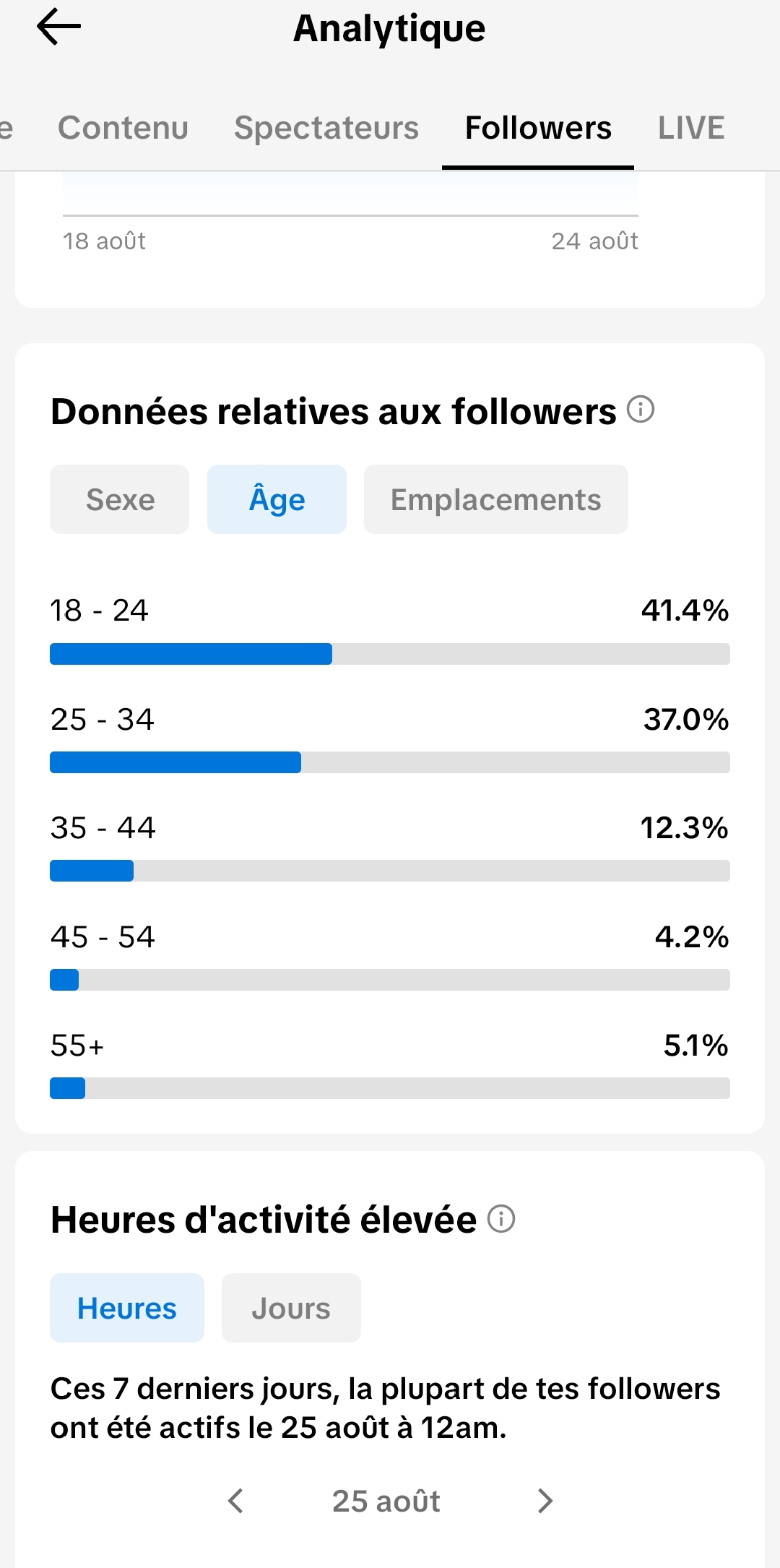The height and width of the screenshot is (1568, 780).
Task: Open the Spectateurs tab
Action: [326, 128]
